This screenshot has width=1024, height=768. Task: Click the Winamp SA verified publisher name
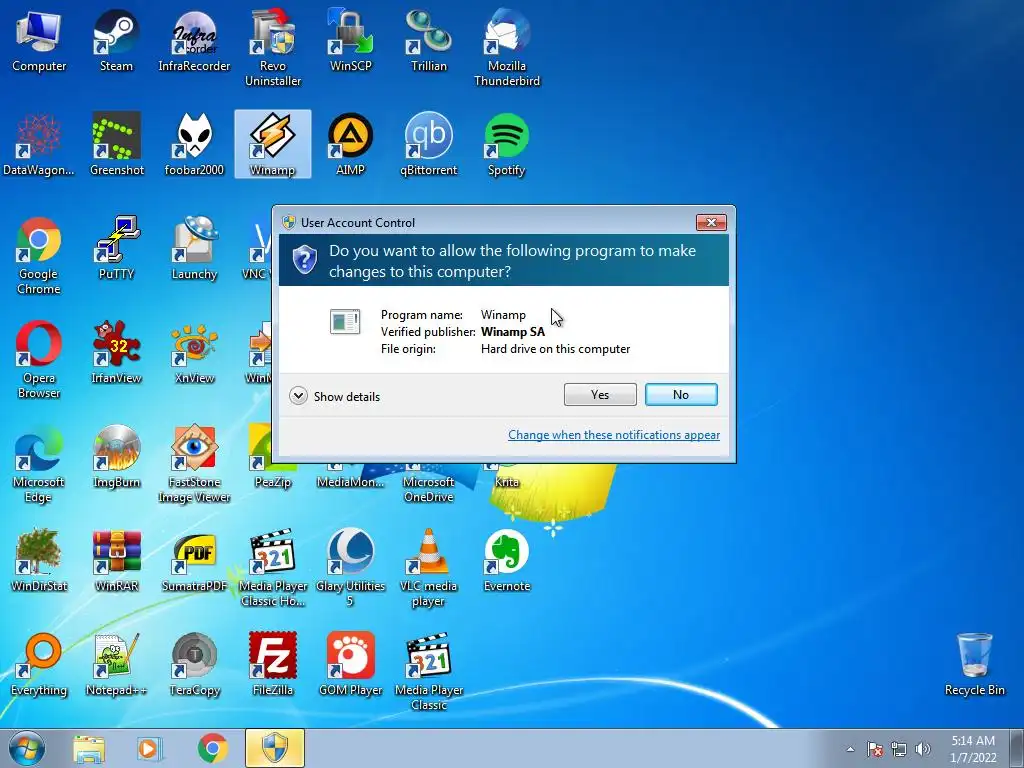(513, 332)
